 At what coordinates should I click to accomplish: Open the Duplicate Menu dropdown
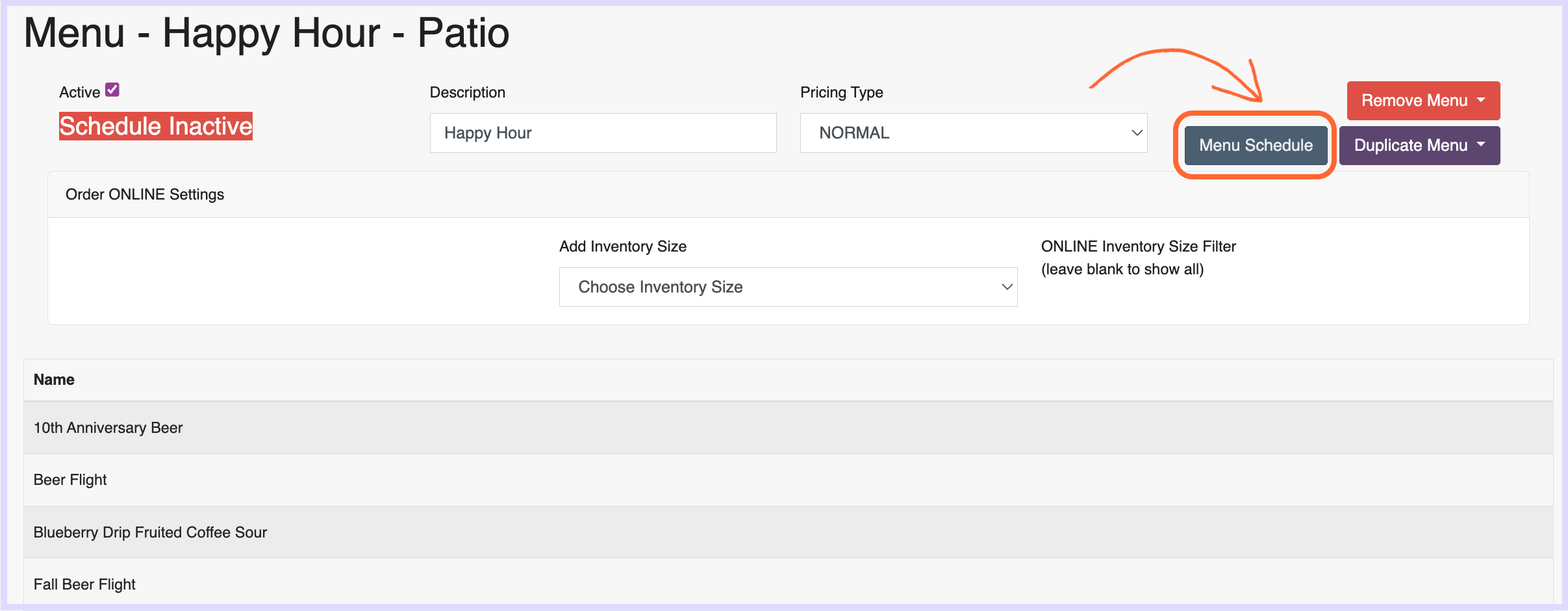point(1419,145)
